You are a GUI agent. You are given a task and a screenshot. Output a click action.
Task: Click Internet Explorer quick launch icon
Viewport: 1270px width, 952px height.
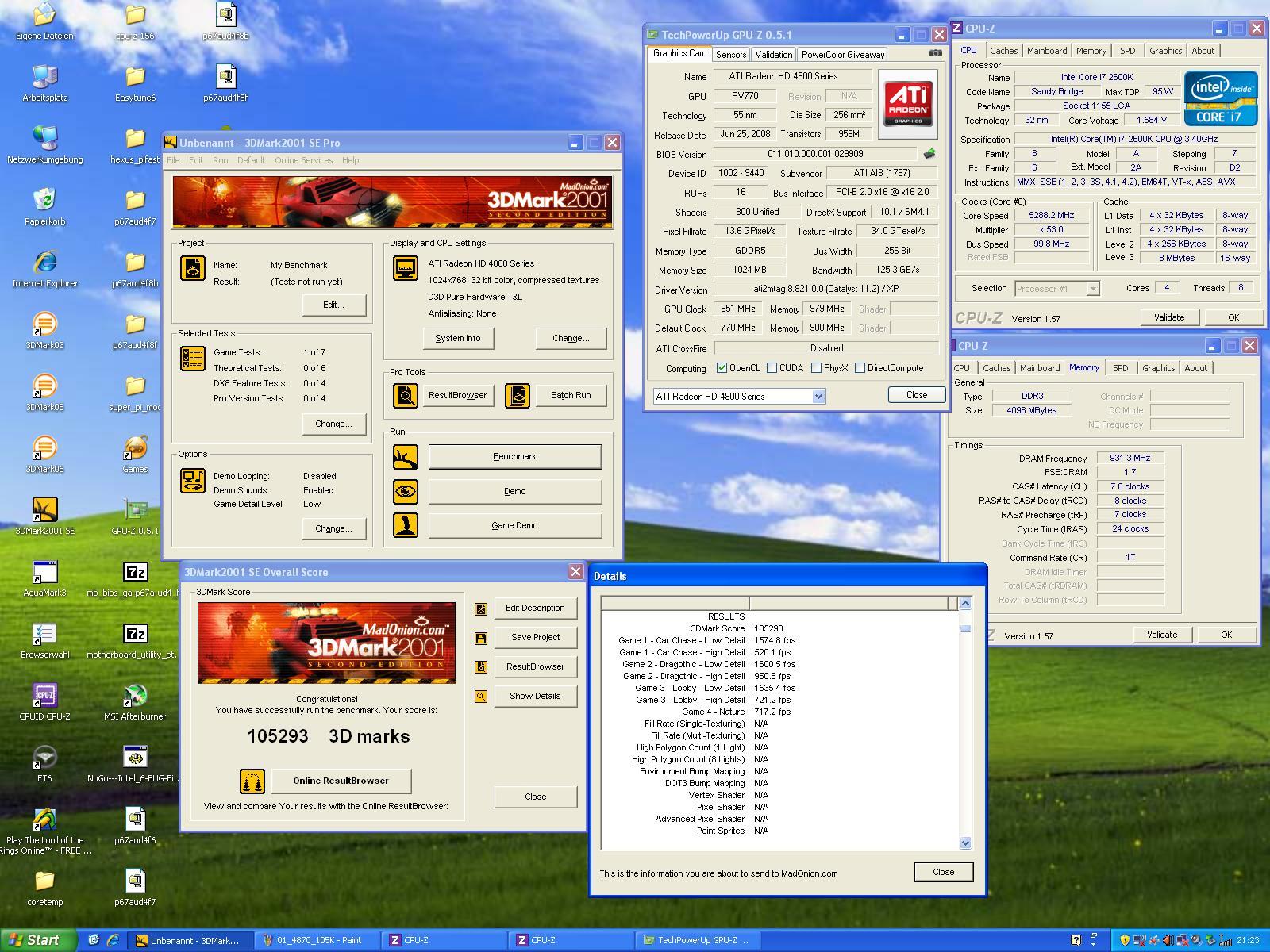click(113, 940)
